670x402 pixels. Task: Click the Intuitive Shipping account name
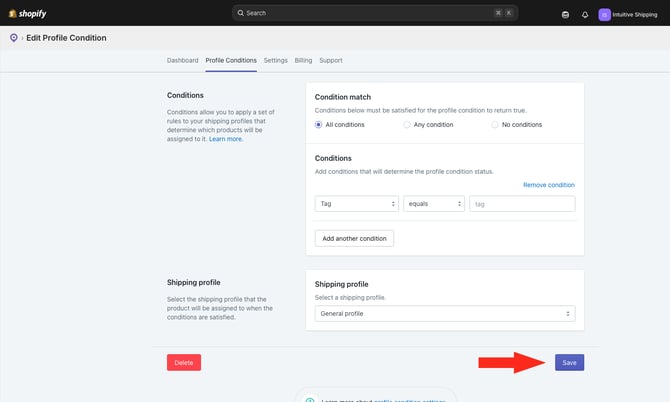635,15
